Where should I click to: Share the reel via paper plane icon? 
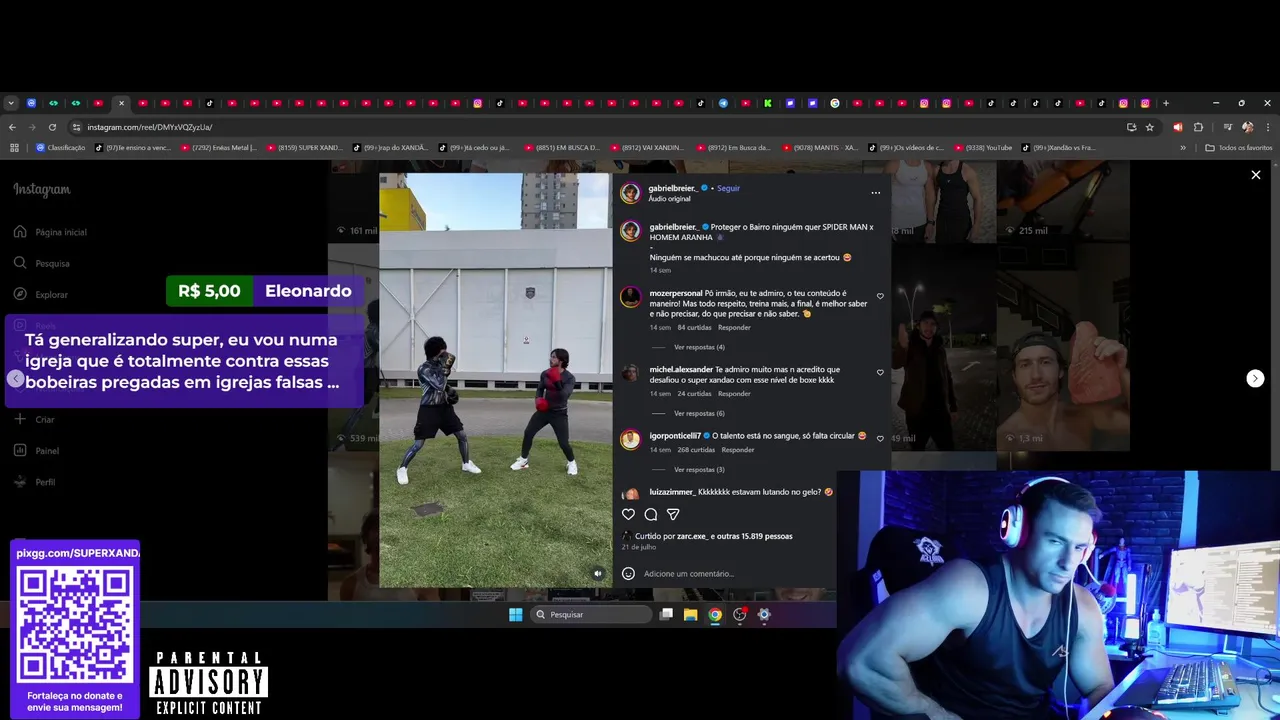pyautogui.click(x=673, y=514)
